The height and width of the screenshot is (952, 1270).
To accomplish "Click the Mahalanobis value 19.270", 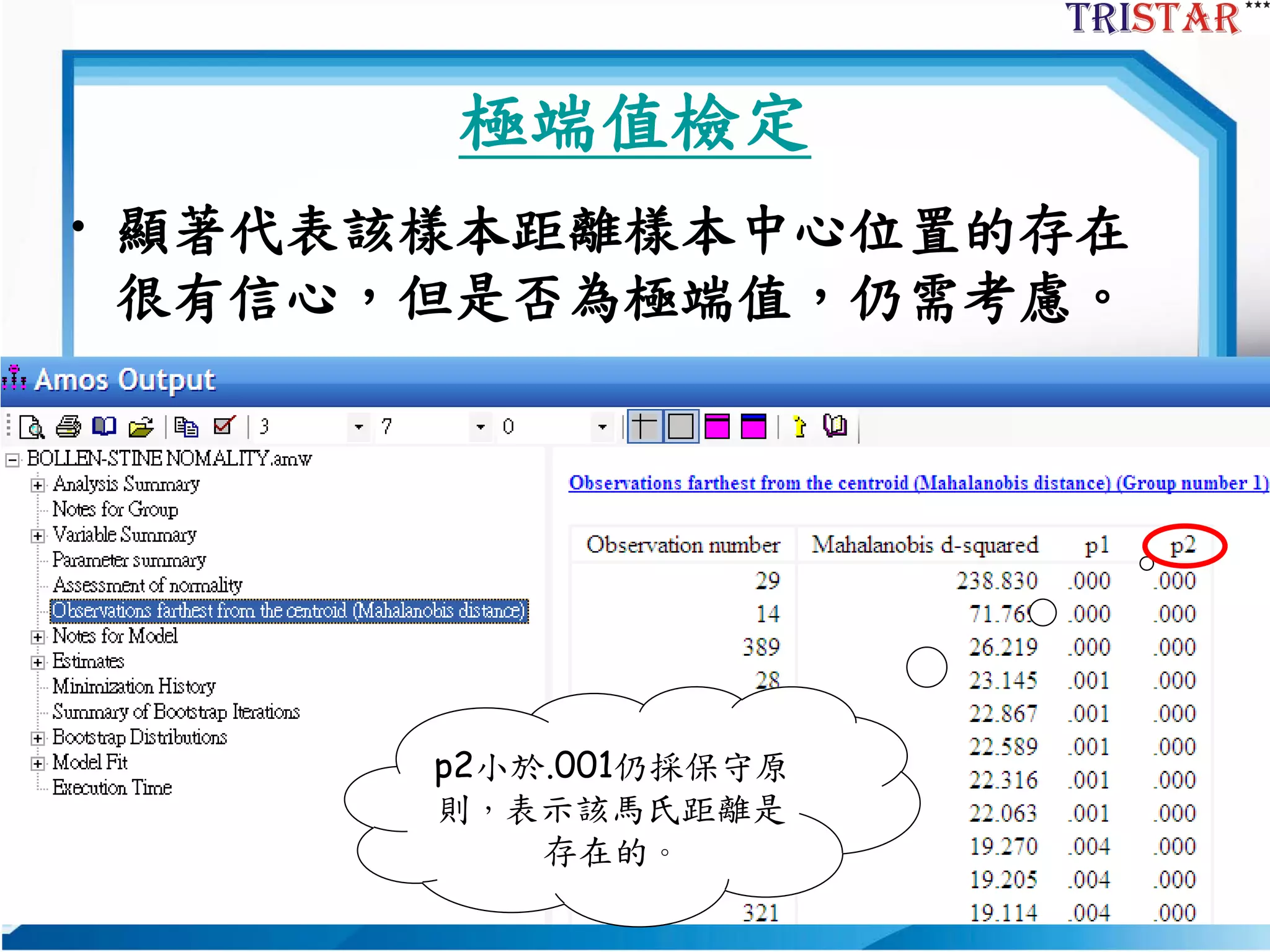I will pyautogui.click(x=1003, y=847).
